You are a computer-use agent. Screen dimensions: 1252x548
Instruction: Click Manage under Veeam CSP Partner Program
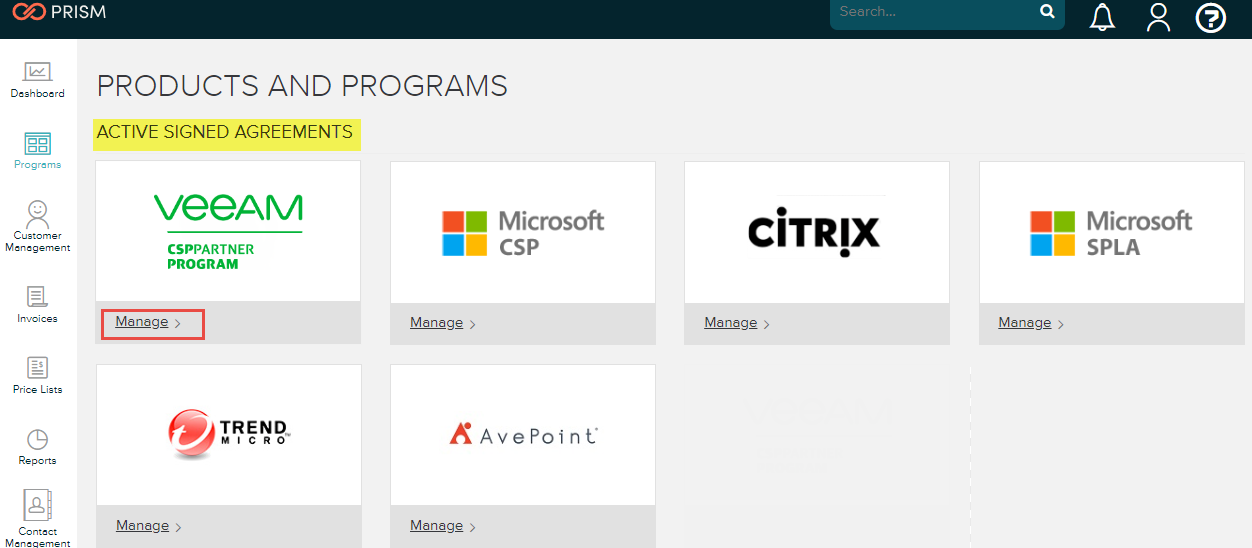[x=142, y=322]
